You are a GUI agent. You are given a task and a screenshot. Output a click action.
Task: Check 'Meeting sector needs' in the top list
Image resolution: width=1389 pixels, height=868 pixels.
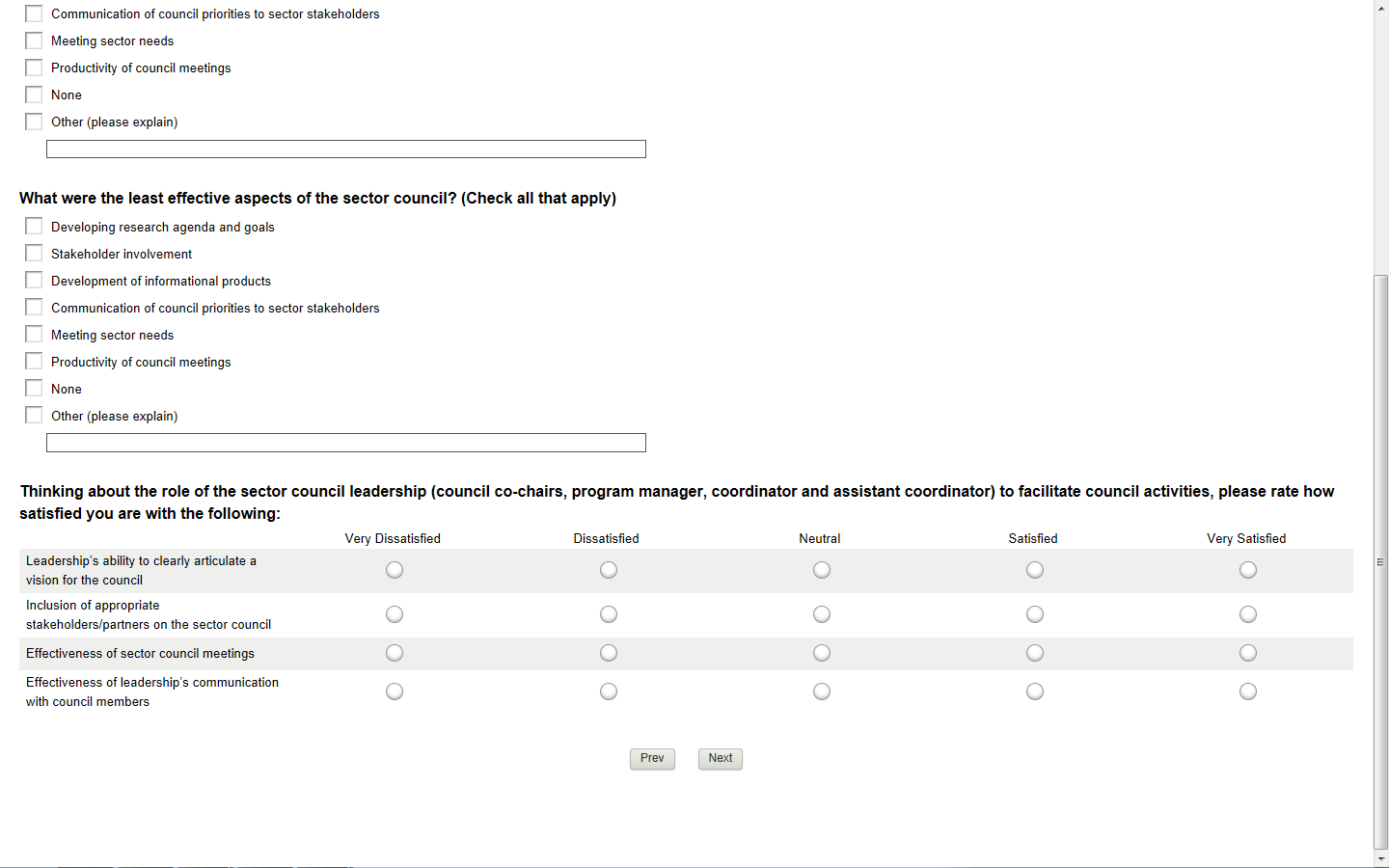34,41
